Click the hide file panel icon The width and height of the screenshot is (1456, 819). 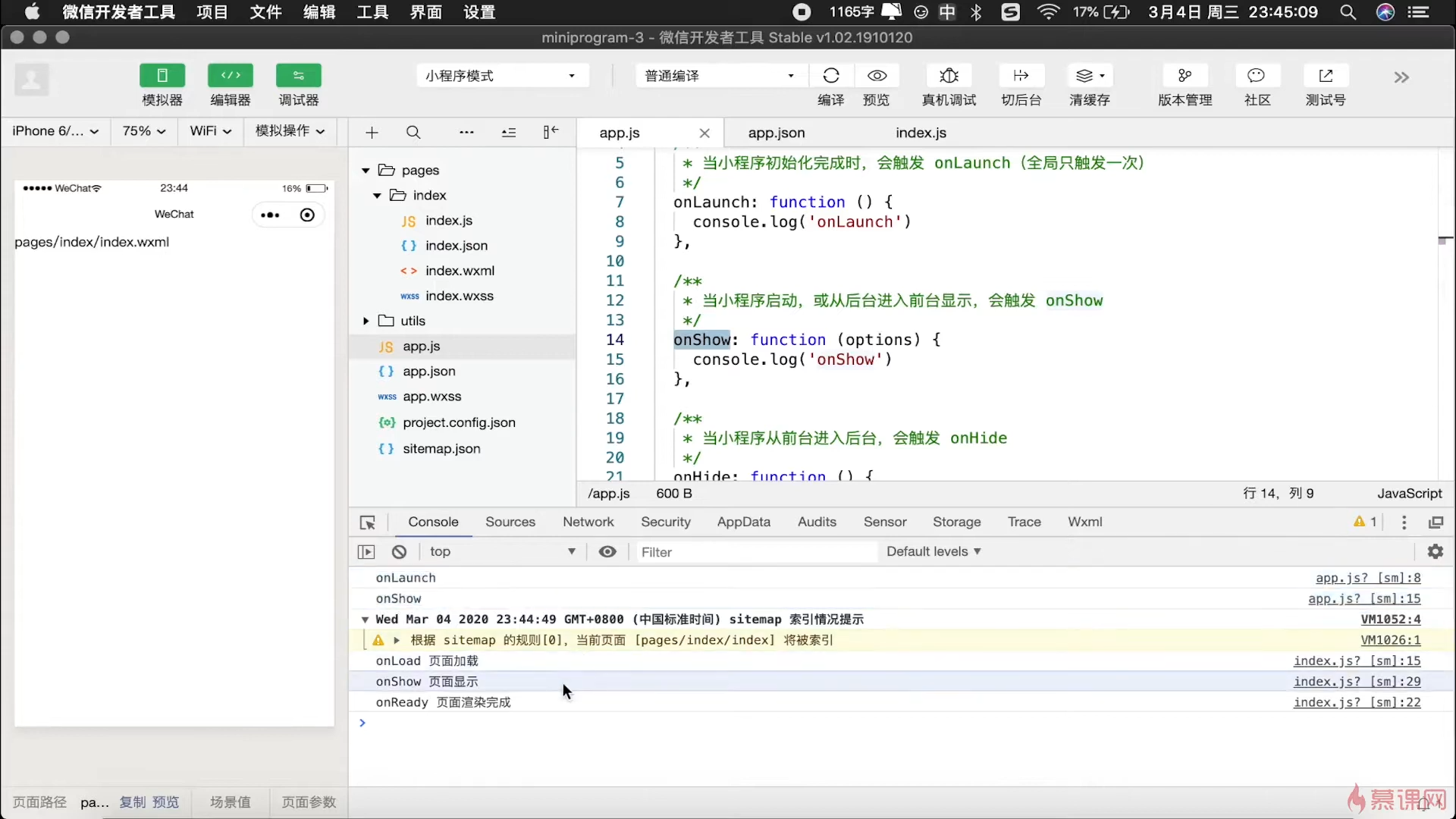tap(551, 133)
